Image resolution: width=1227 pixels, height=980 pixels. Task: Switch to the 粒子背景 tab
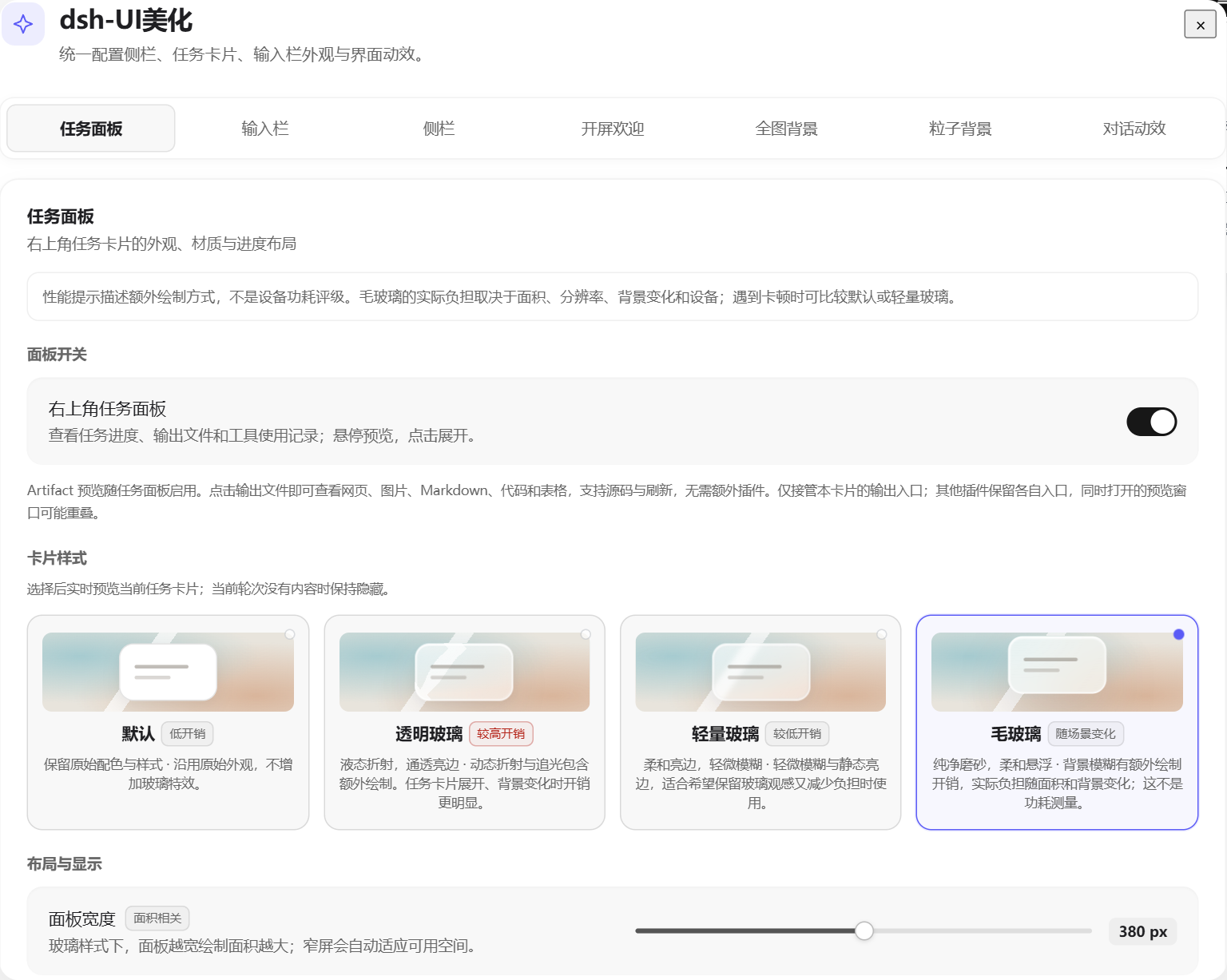coord(960,129)
